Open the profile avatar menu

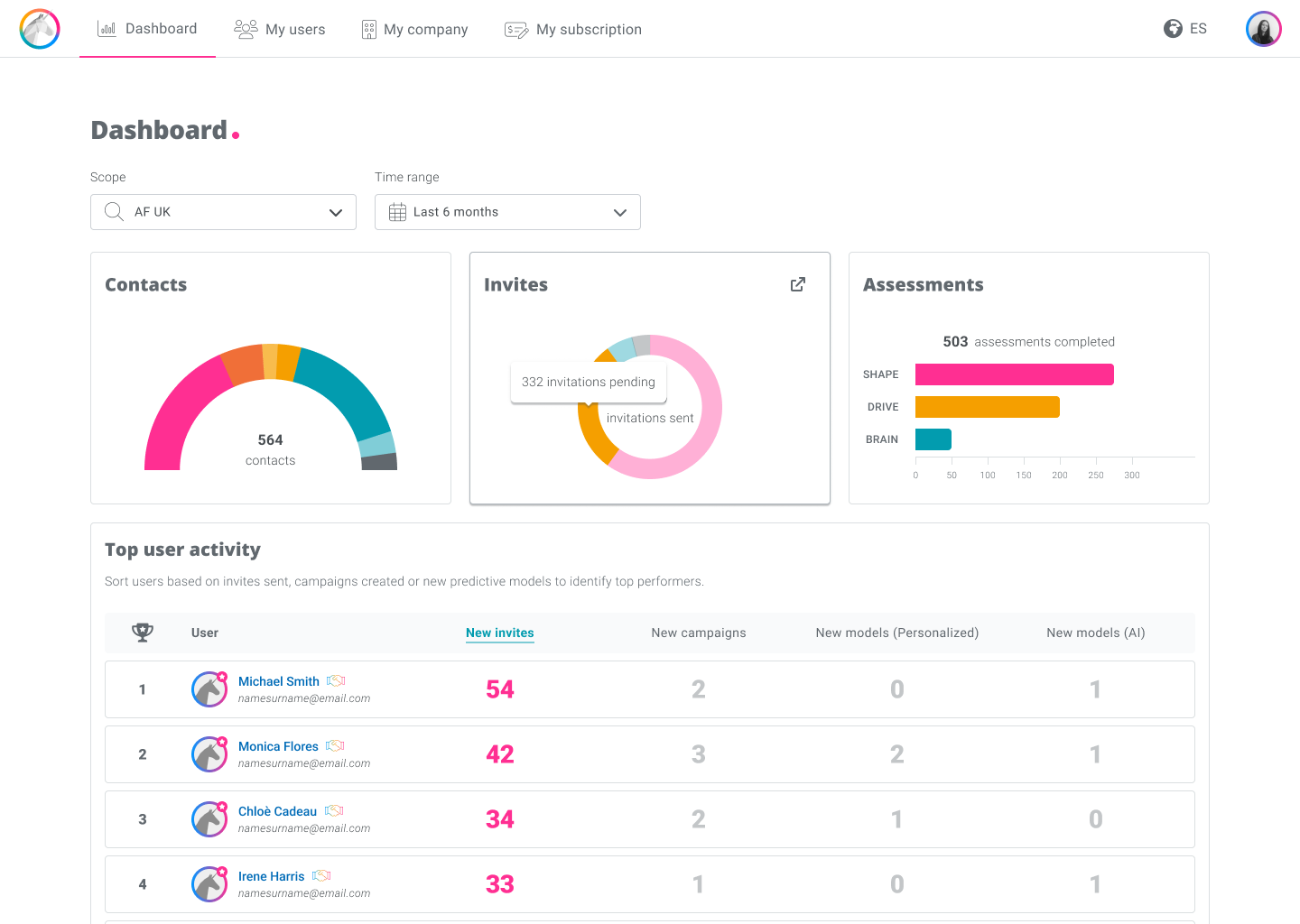(x=1264, y=29)
